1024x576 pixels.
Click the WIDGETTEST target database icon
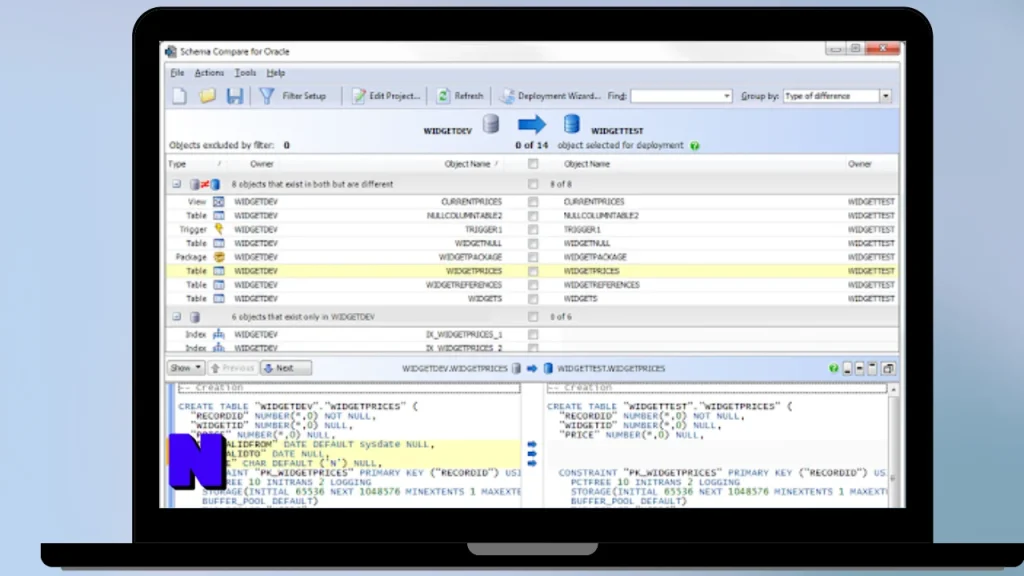coord(571,123)
